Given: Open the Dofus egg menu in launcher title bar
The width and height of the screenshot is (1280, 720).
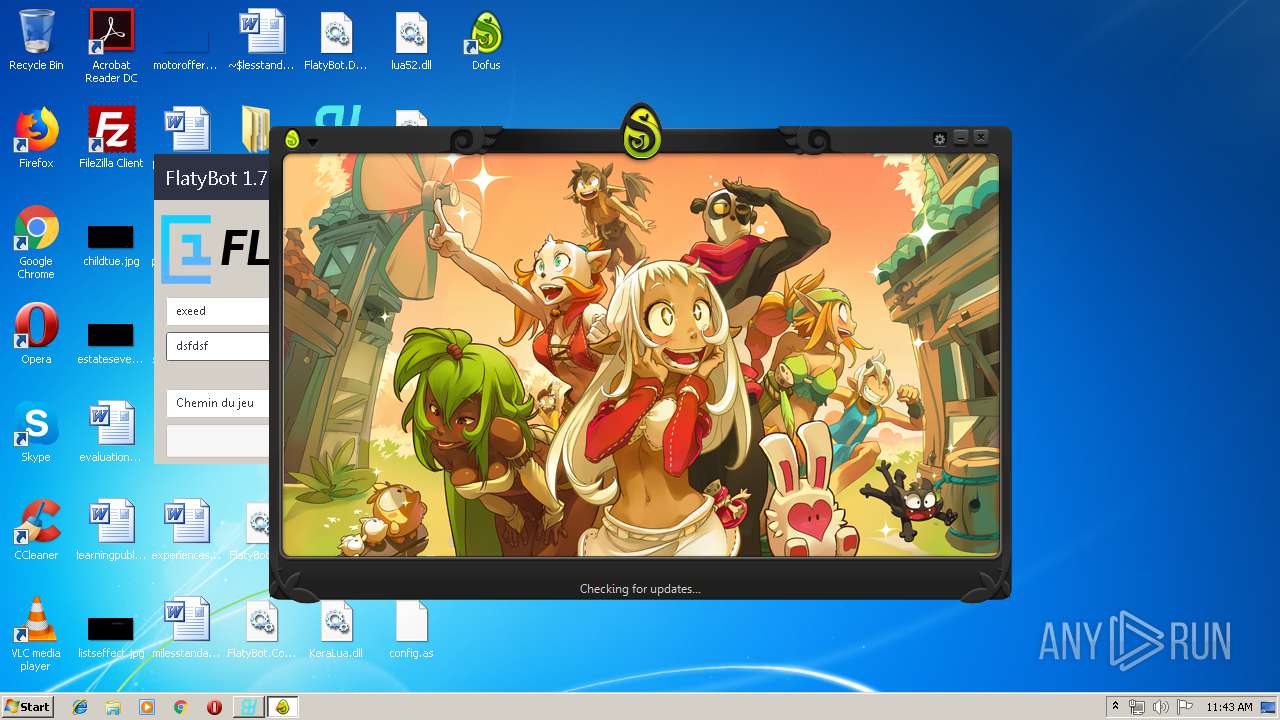Looking at the screenshot, I should [x=292, y=140].
